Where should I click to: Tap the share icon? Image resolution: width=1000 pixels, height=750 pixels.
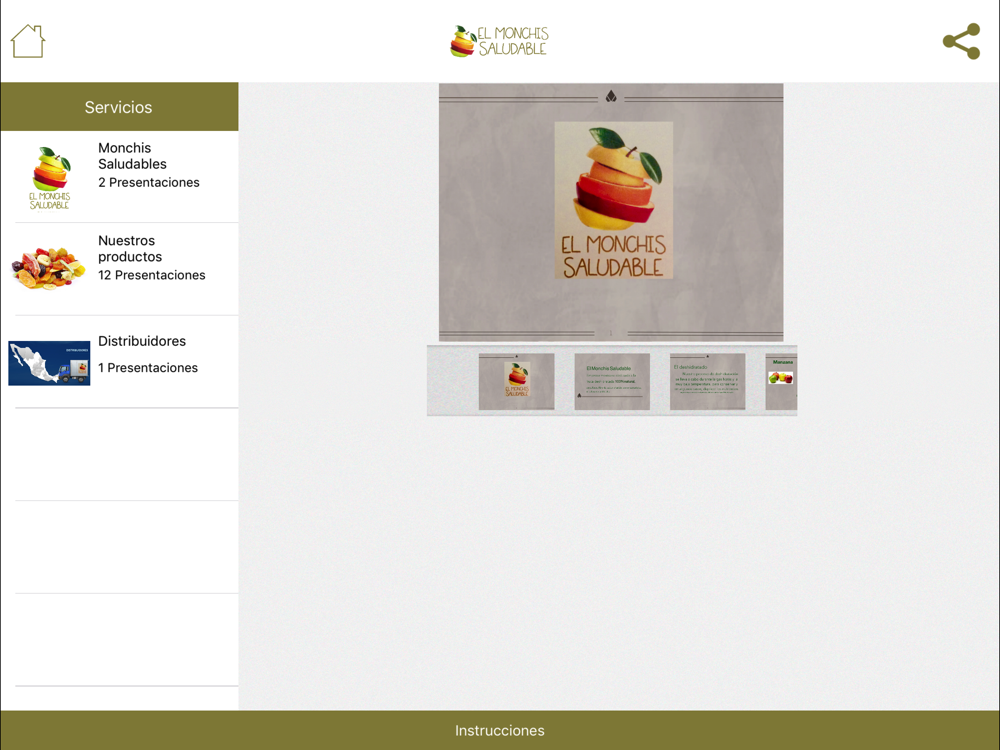[x=961, y=41]
